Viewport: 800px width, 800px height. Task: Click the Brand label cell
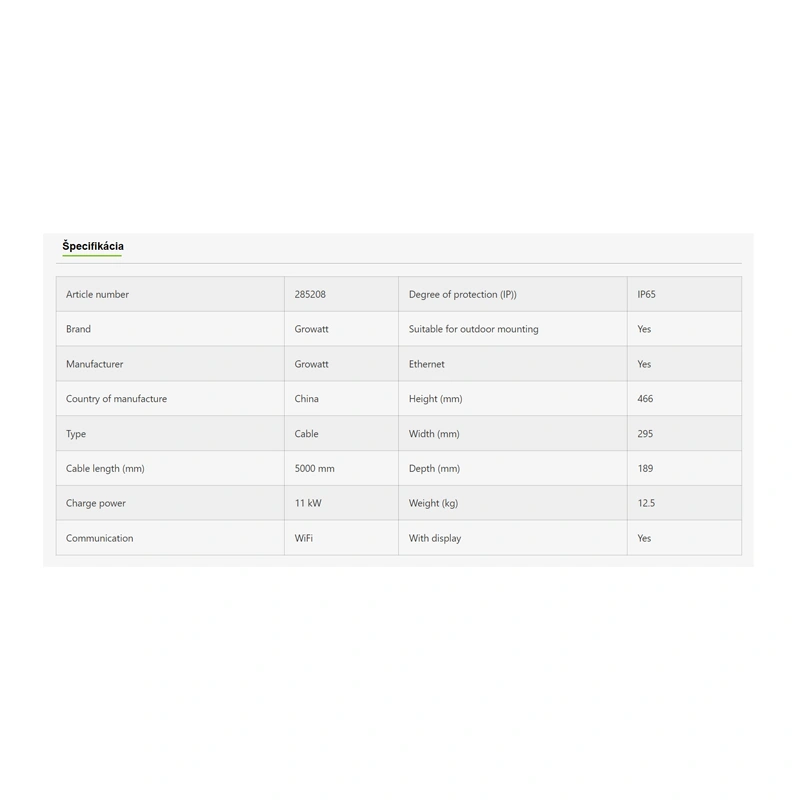tap(79, 329)
